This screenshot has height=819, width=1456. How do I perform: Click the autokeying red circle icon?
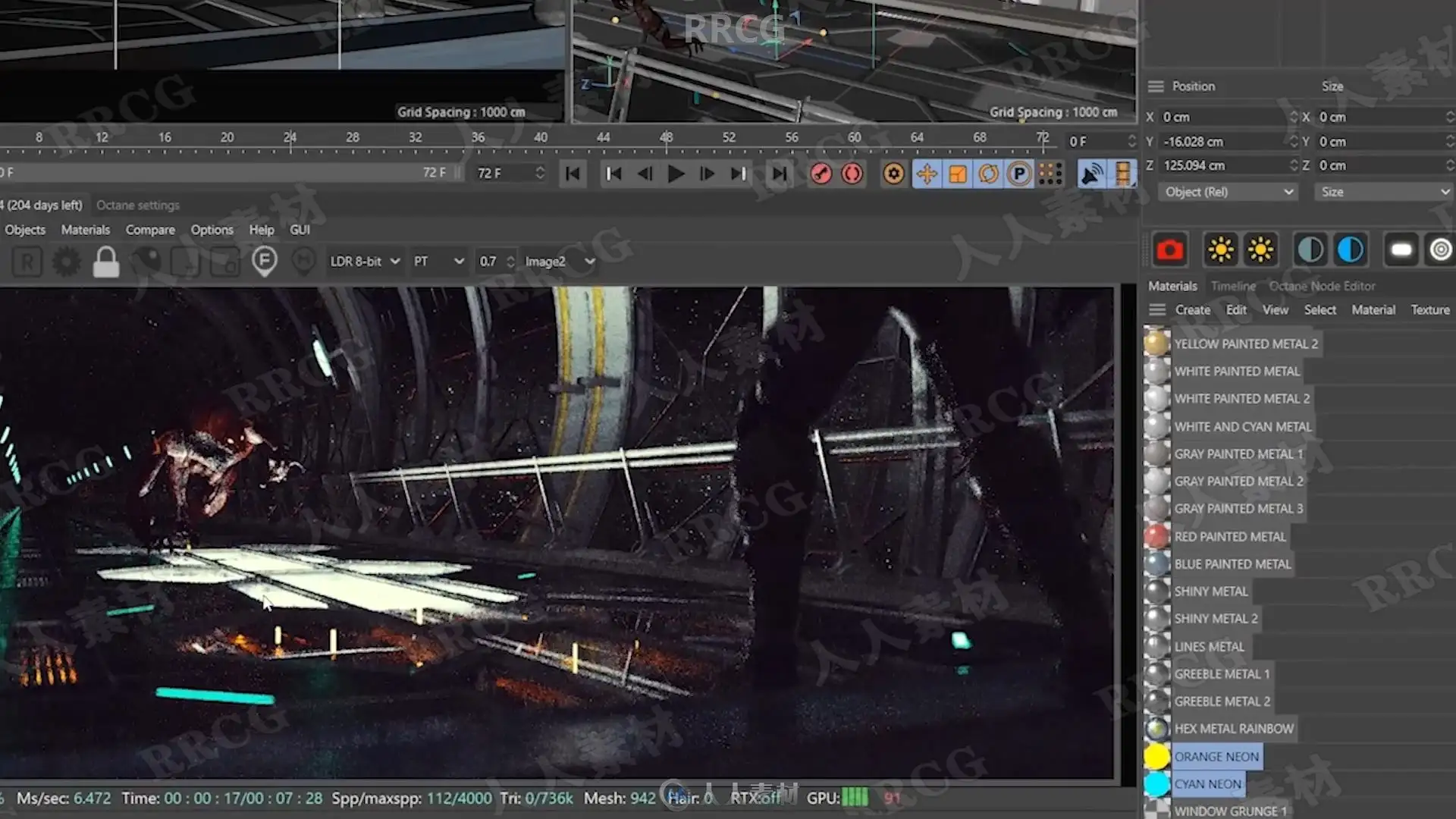point(852,174)
